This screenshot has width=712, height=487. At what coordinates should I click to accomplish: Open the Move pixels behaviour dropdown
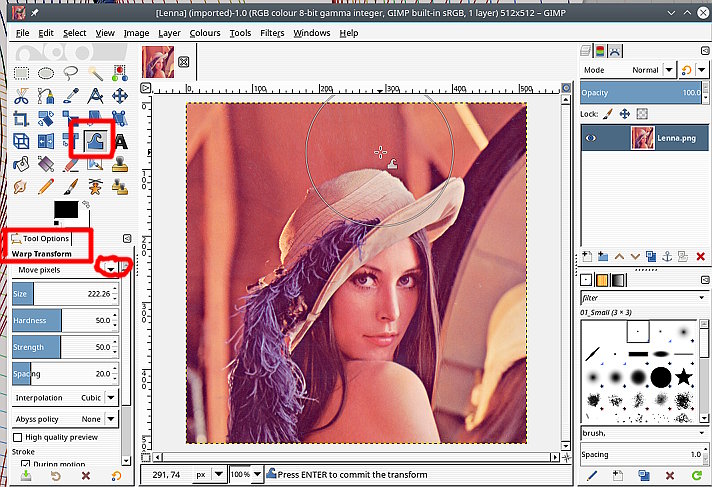pyautogui.click(x=111, y=270)
